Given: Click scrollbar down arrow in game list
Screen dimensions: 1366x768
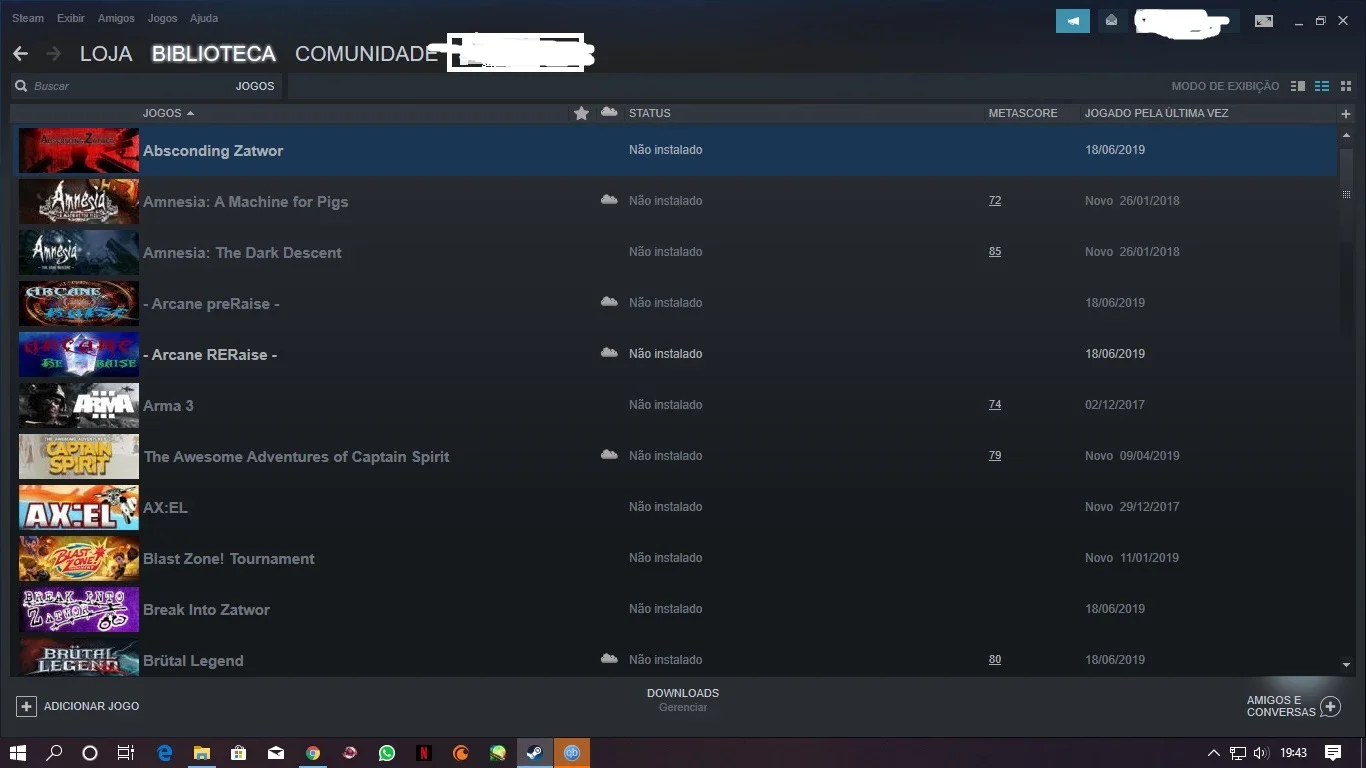Looking at the screenshot, I should click(1346, 665).
